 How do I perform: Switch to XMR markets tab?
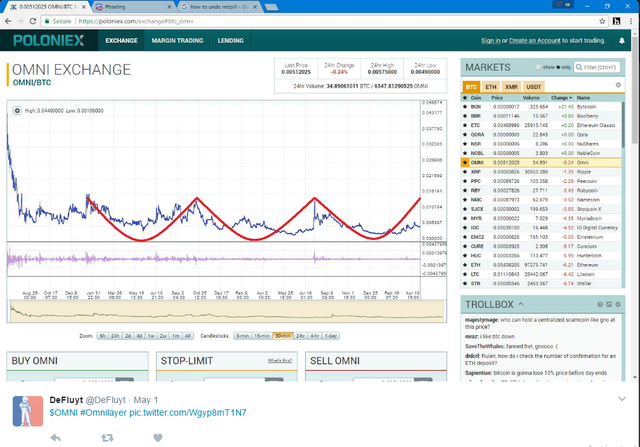tap(511, 87)
